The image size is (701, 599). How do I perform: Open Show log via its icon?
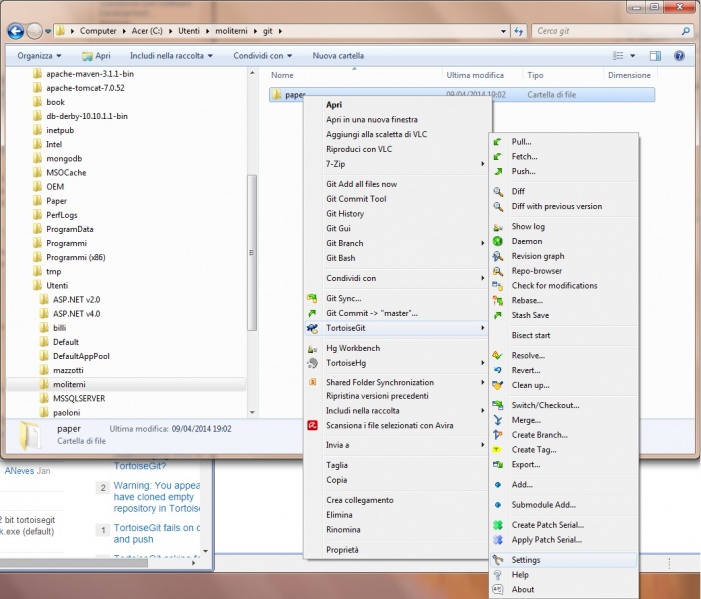pos(498,227)
